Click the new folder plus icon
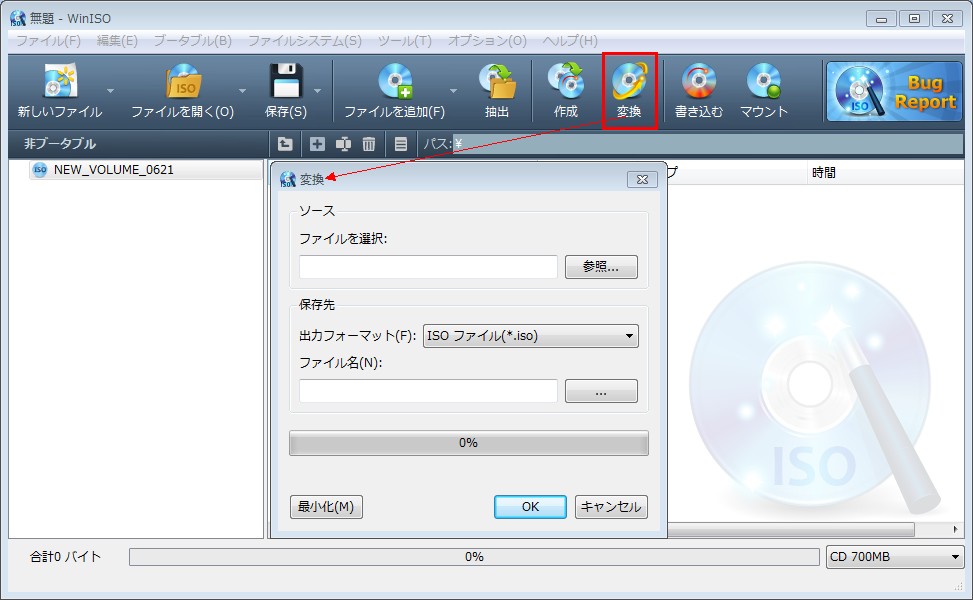This screenshot has width=973, height=600. tap(315, 144)
